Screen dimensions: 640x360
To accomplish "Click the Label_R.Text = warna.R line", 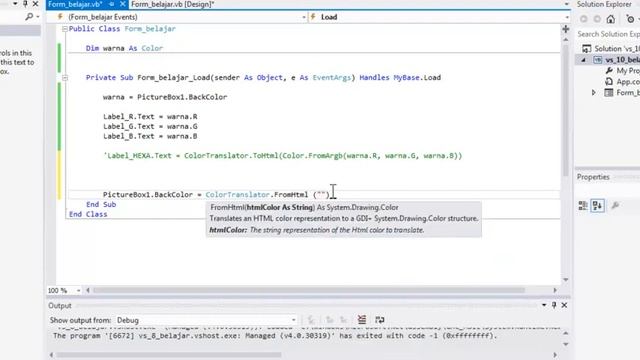I will pos(150,117).
